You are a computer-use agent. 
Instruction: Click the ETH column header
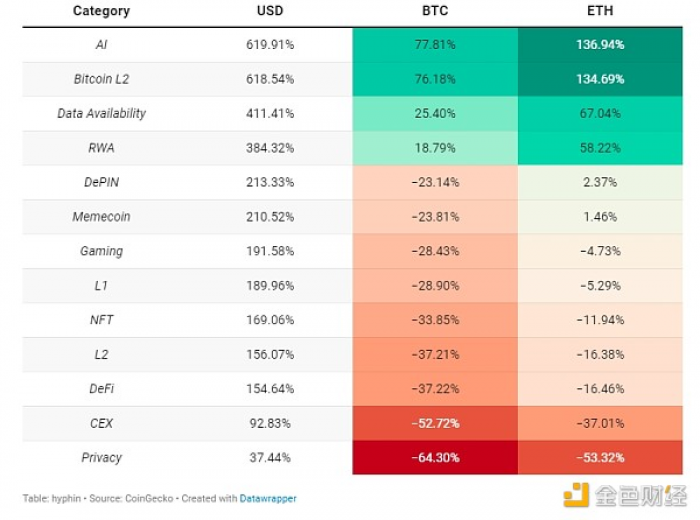[600, 11]
